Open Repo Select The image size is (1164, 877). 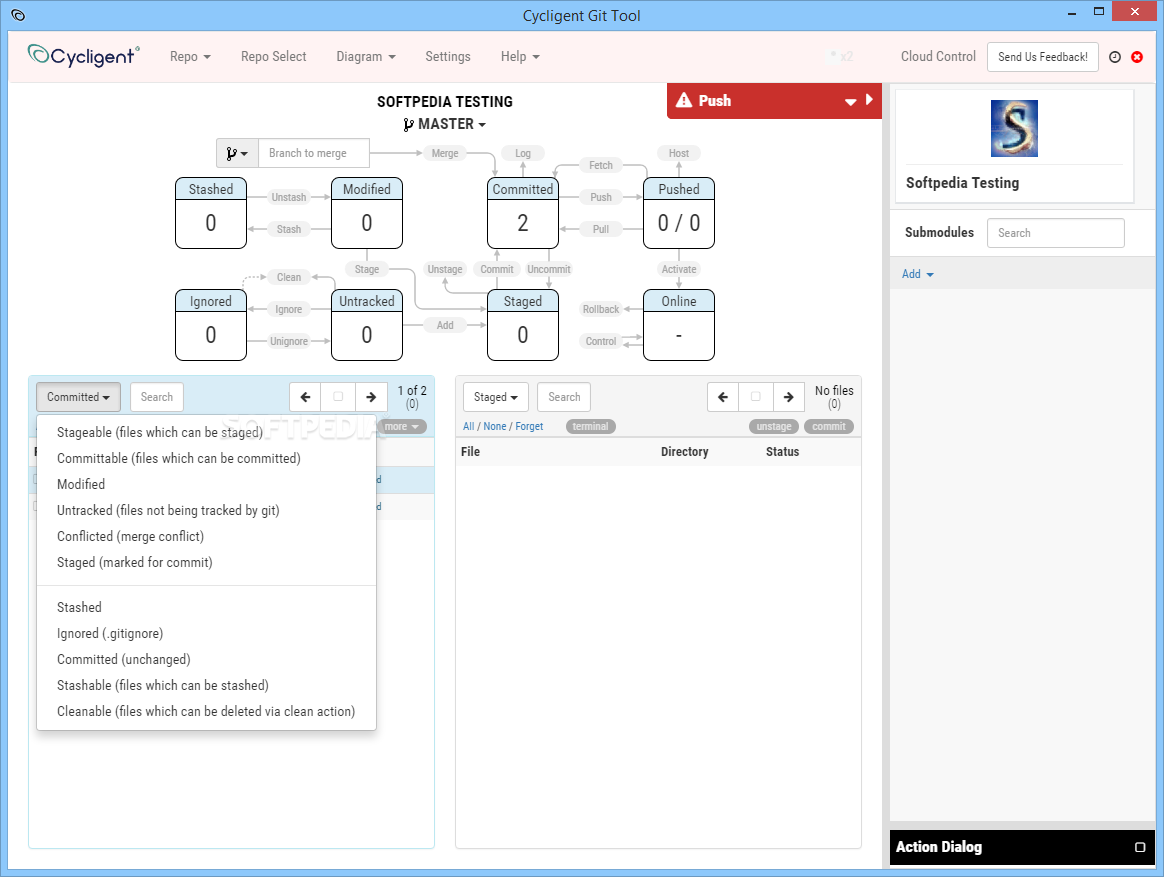[273, 56]
